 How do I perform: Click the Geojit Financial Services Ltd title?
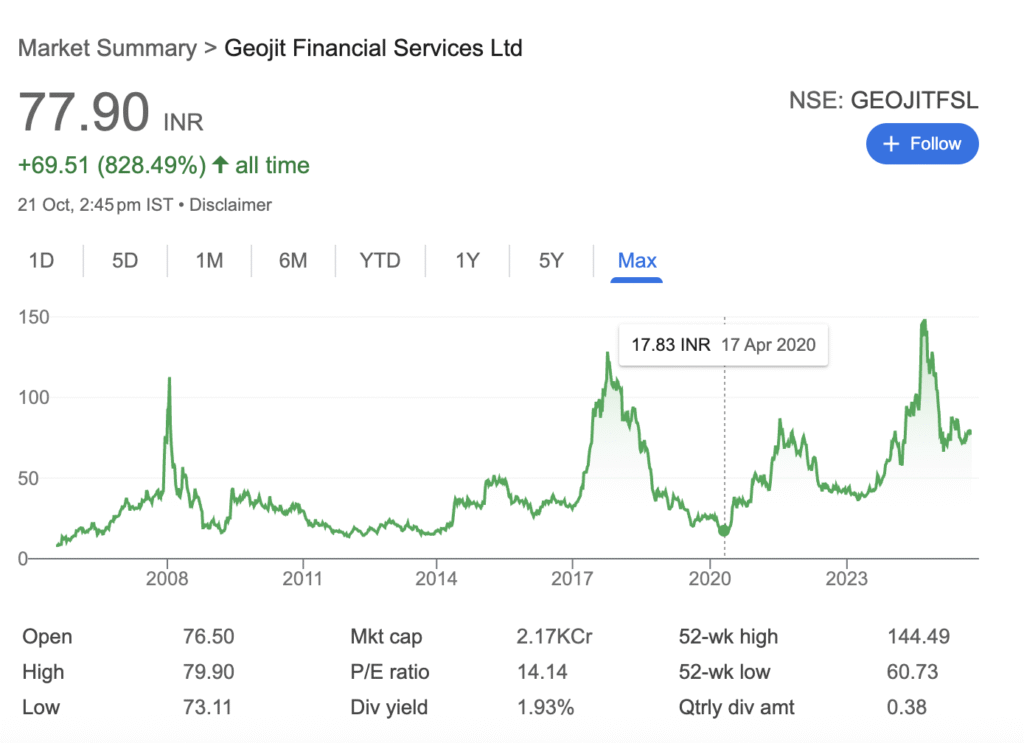pyautogui.click(x=373, y=48)
